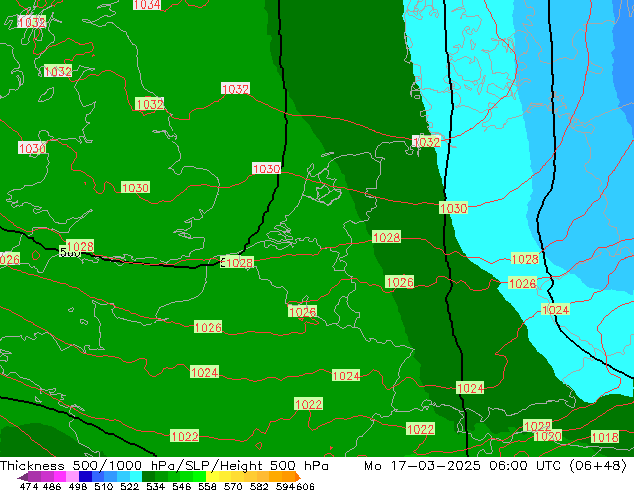Click legend value 522
Viewport: 634px width, 490px height.
pyautogui.click(x=129, y=486)
